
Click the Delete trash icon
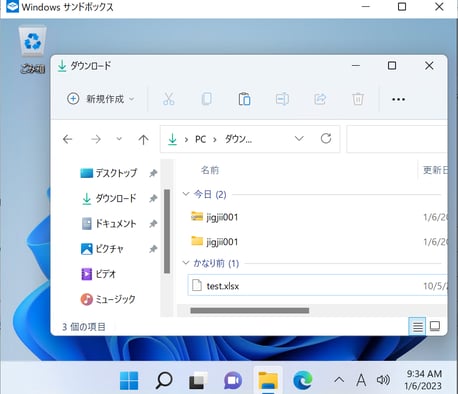pos(358,99)
